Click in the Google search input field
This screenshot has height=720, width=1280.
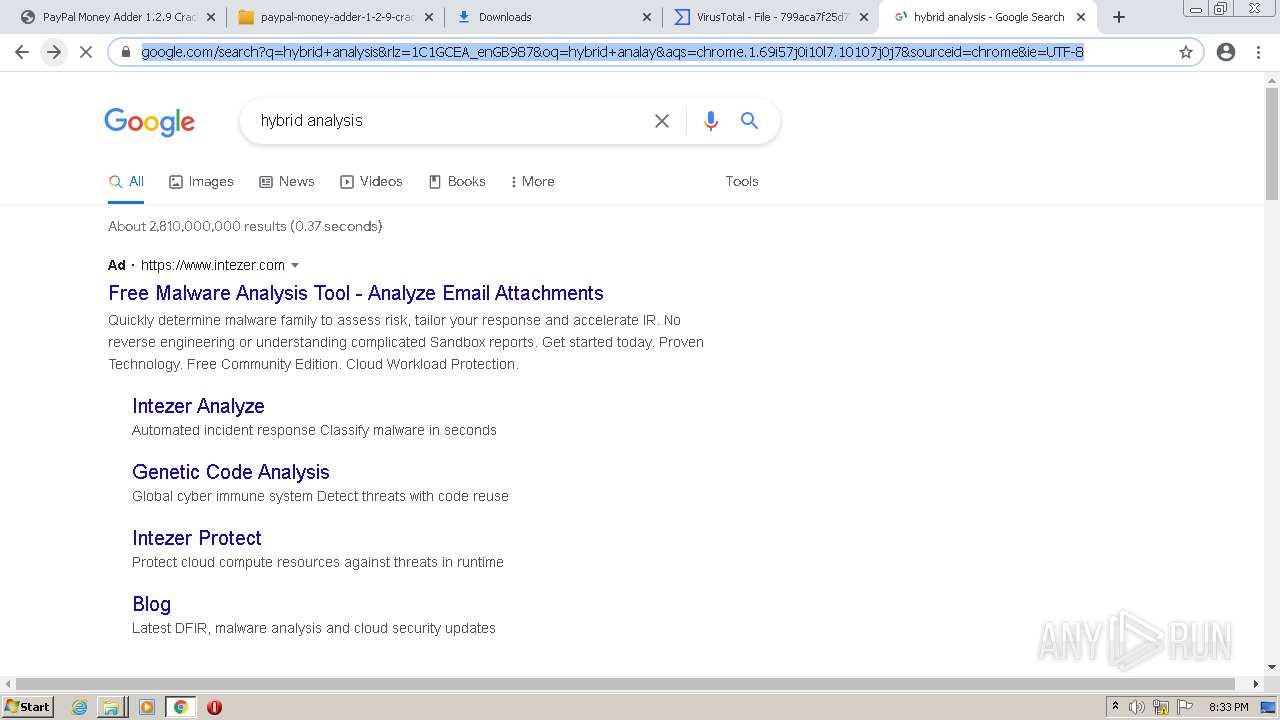click(450, 121)
